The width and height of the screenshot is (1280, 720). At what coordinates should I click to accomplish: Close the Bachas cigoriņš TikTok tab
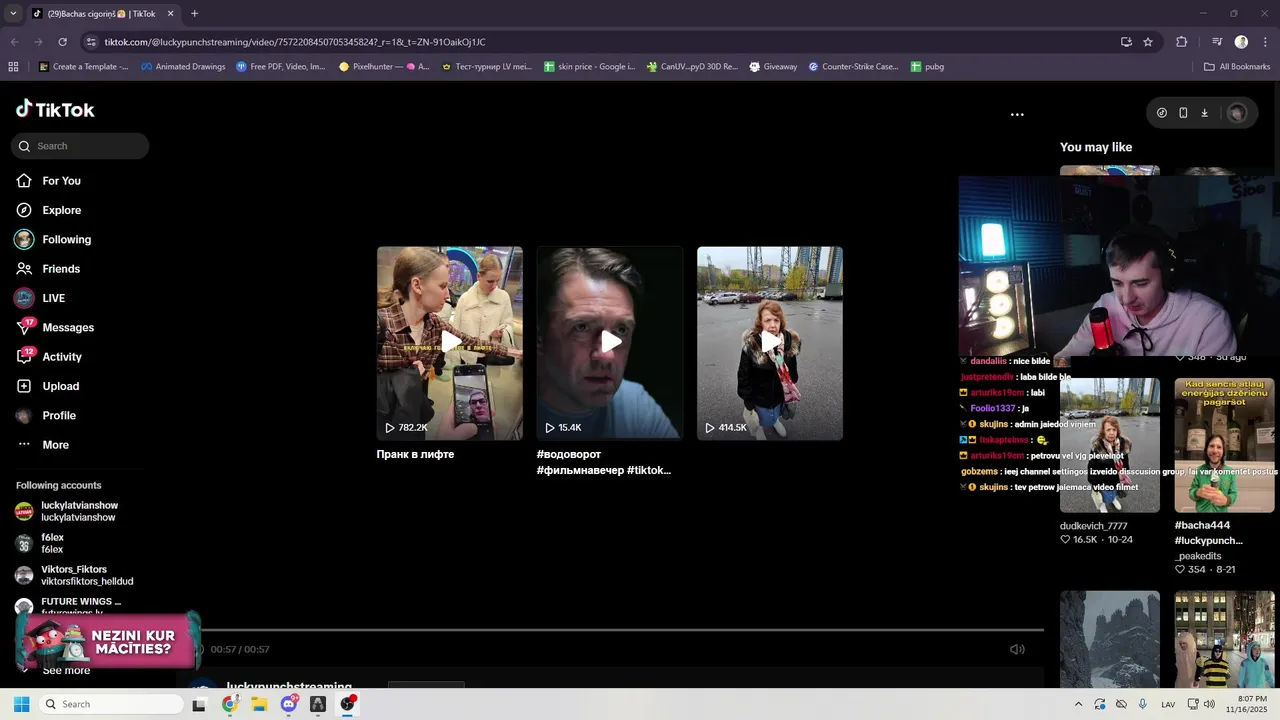click(x=170, y=14)
